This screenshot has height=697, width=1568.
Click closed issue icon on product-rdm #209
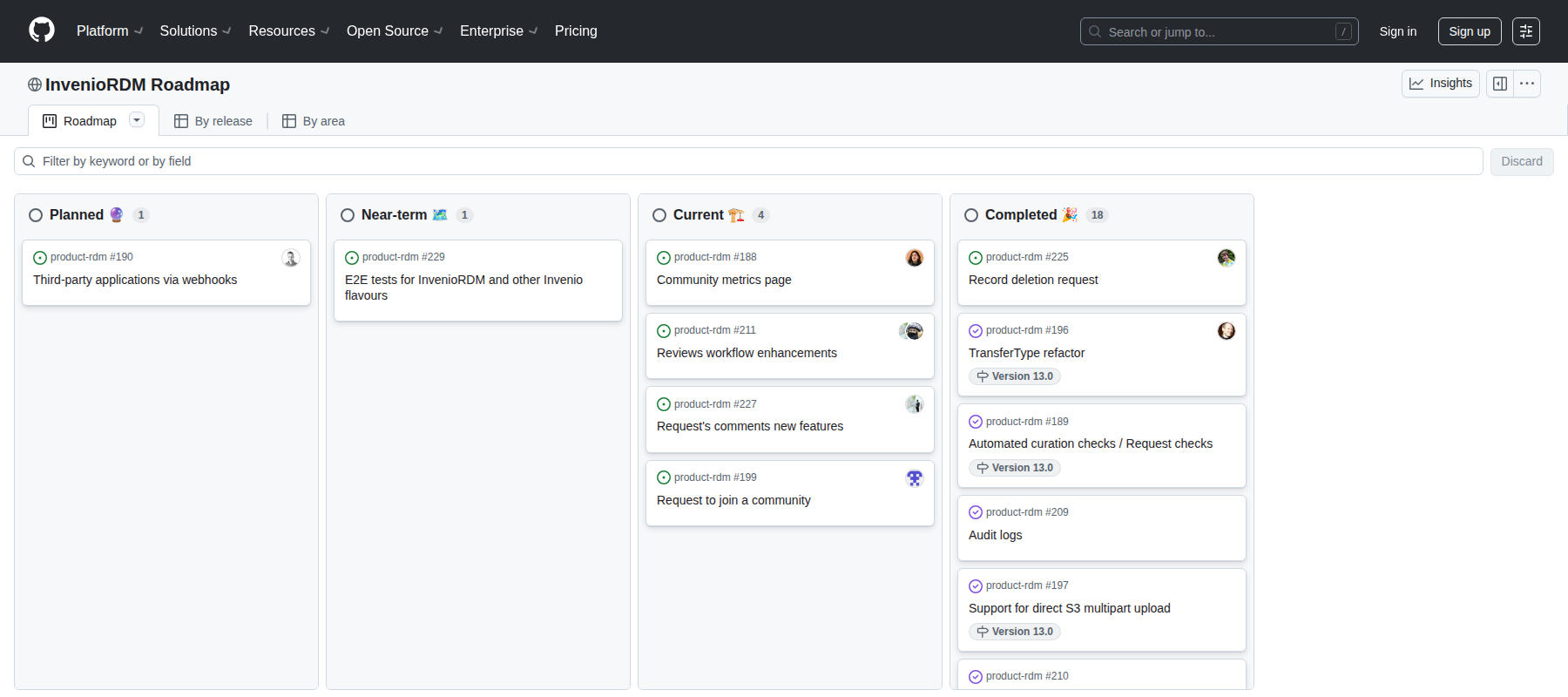(976, 512)
